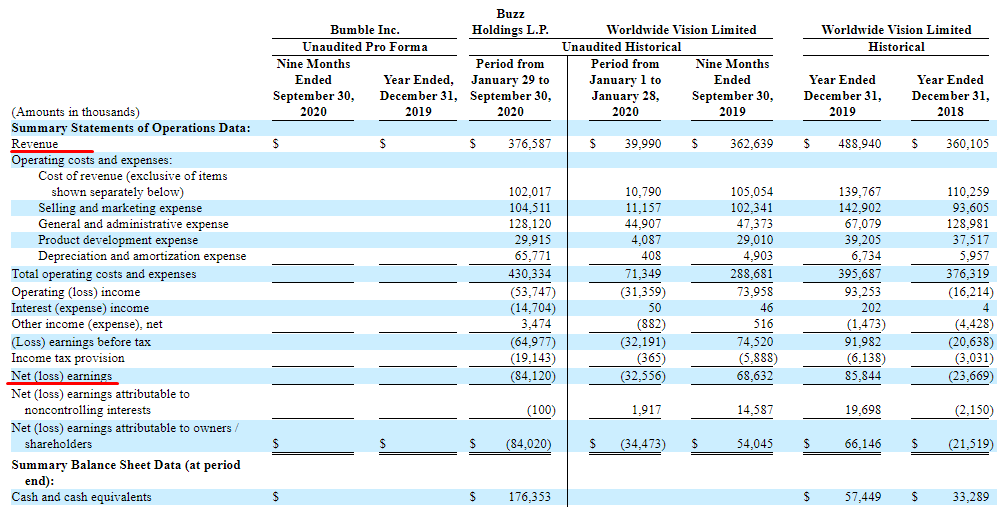The height and width of the screenshot is (507, 1008).
Task: Click the Buzz Holdings L.P. header
Action: tap(510, 22)
